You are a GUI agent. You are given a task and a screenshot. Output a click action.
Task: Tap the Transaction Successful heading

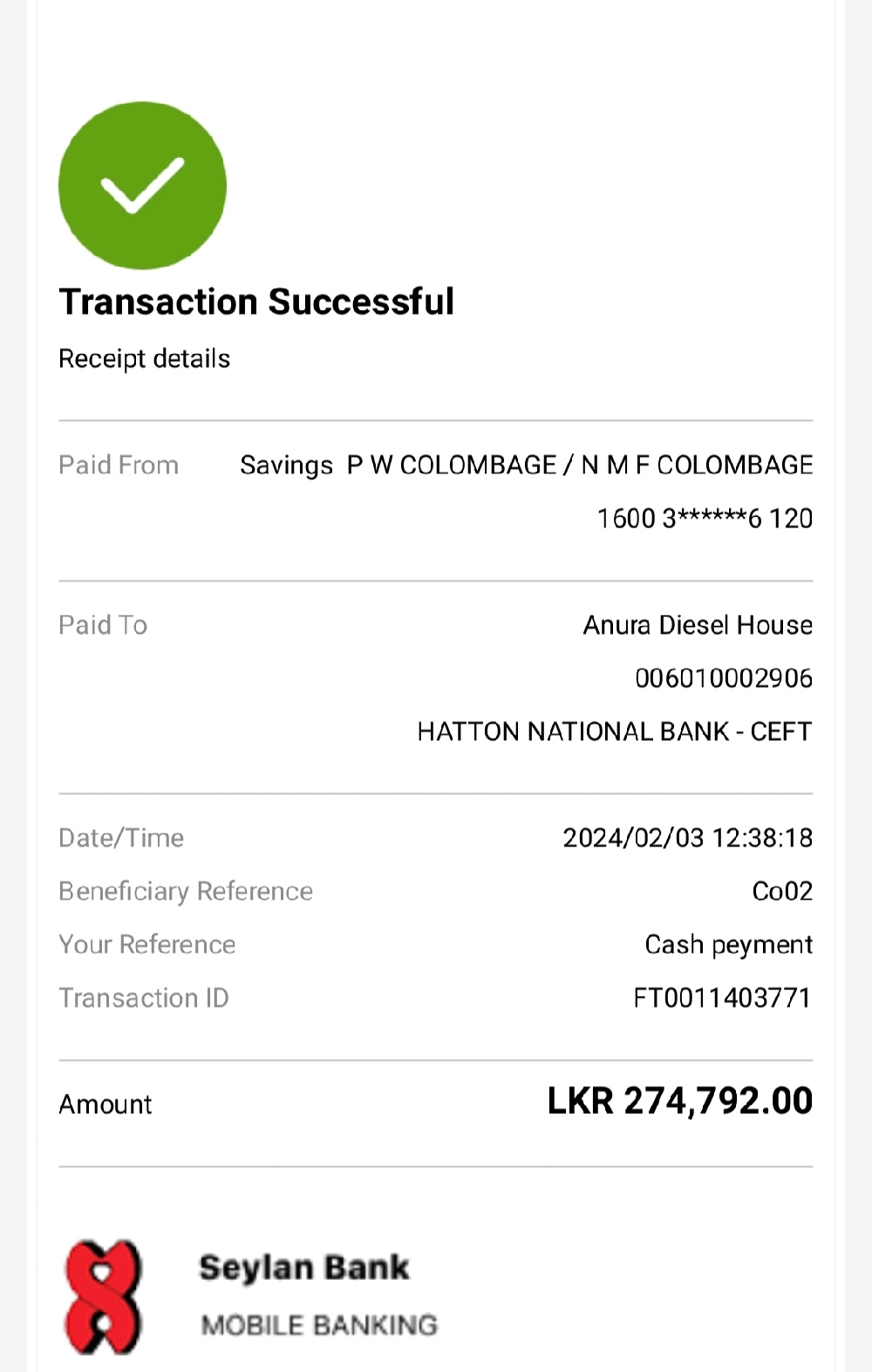256,302
